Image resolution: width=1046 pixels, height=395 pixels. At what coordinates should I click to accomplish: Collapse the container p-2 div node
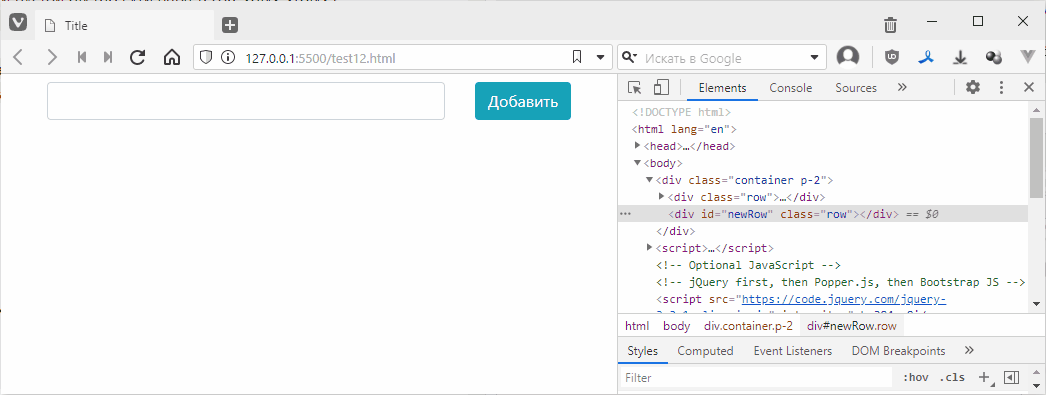pos(650,180)
